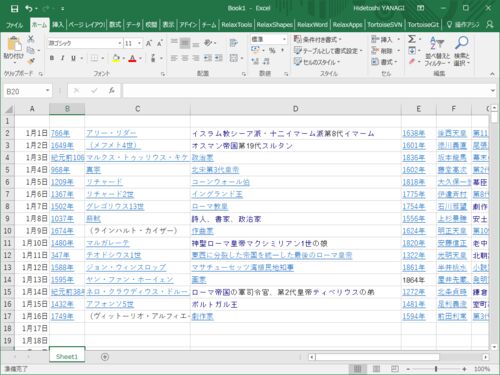500x375 pixels.
Task: Open the number format dropdown
Action: point(284,40)
